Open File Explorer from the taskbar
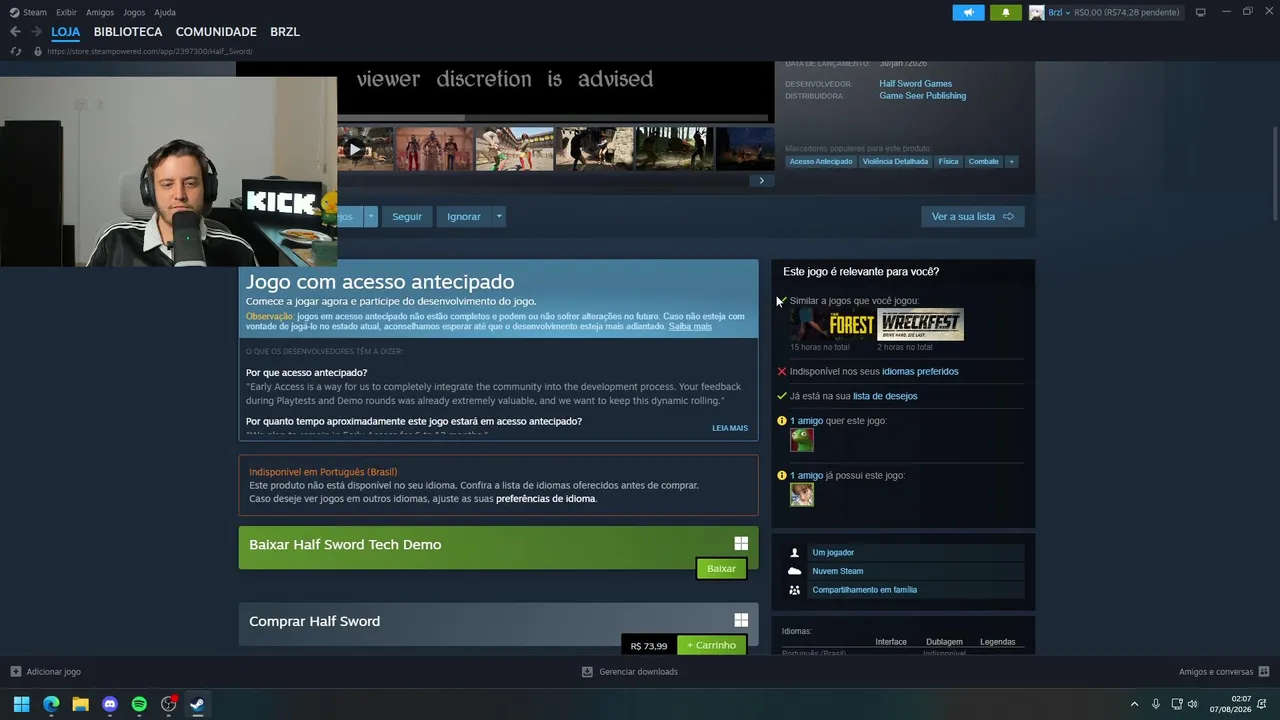Viewport: 1280px width, 720px height. (80, 704)
